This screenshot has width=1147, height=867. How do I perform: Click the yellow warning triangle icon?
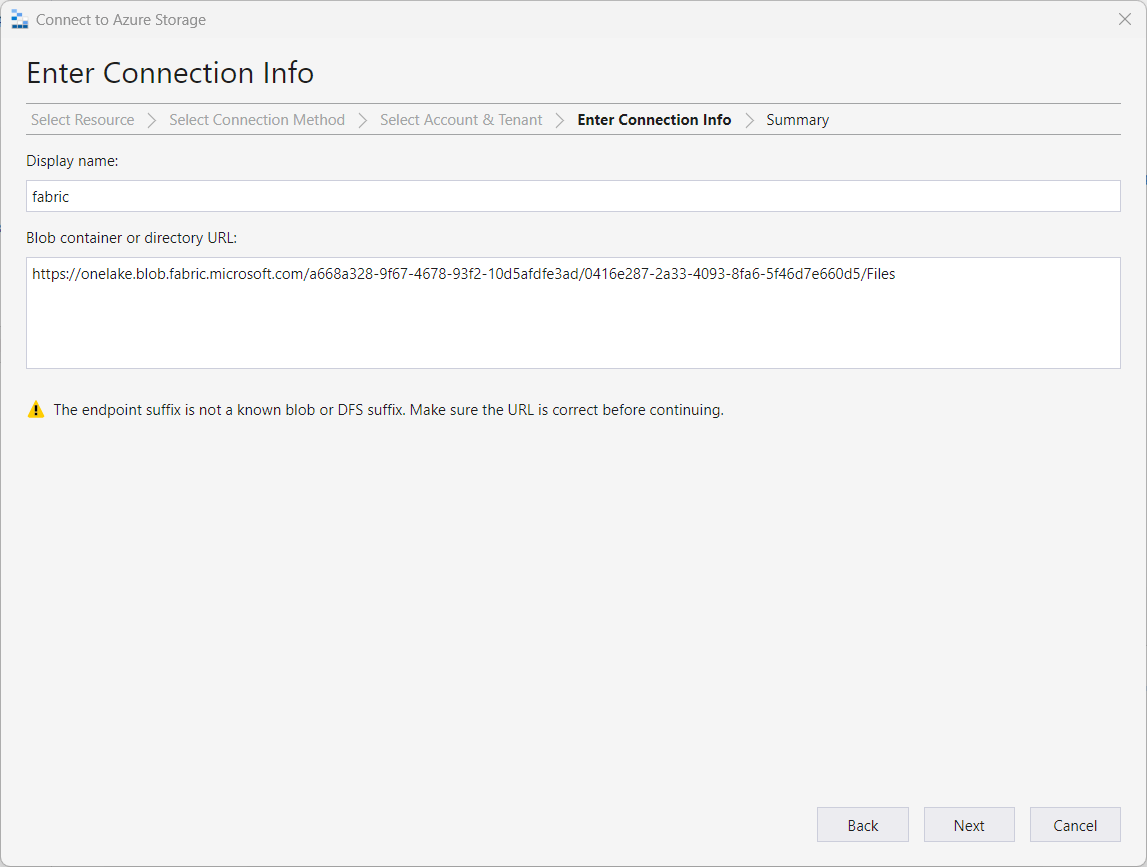36,409
